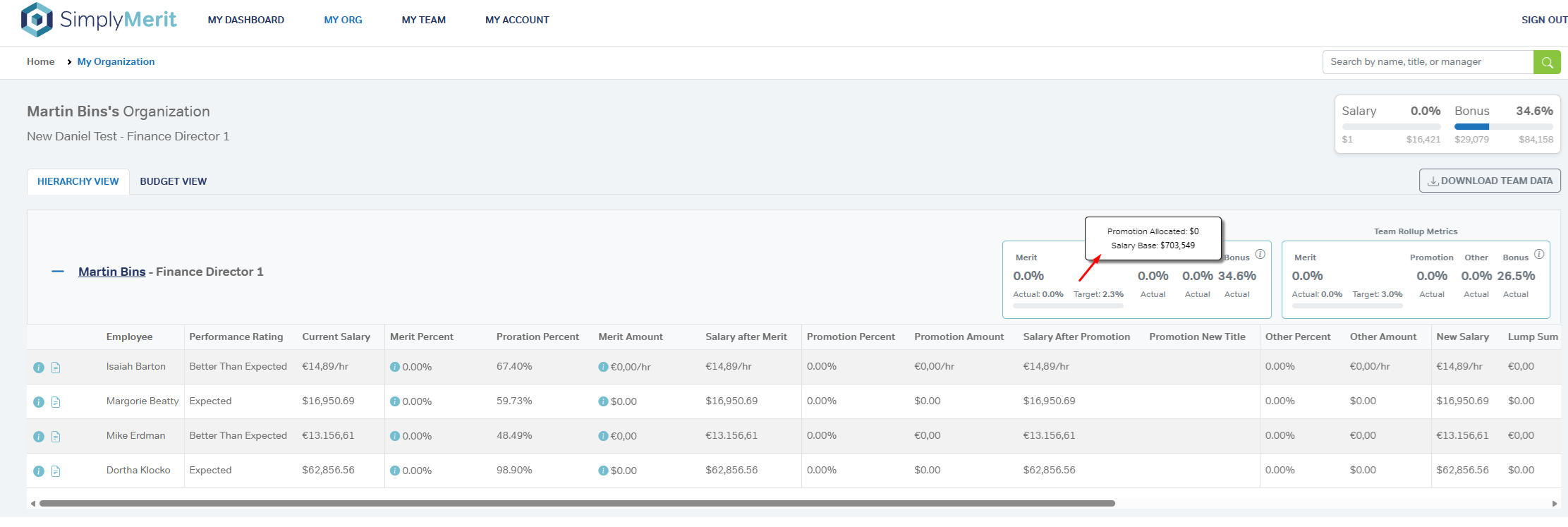
Task: Click info icon beside Isaiah Barton's Merit Percent
Action: (395, 367)
